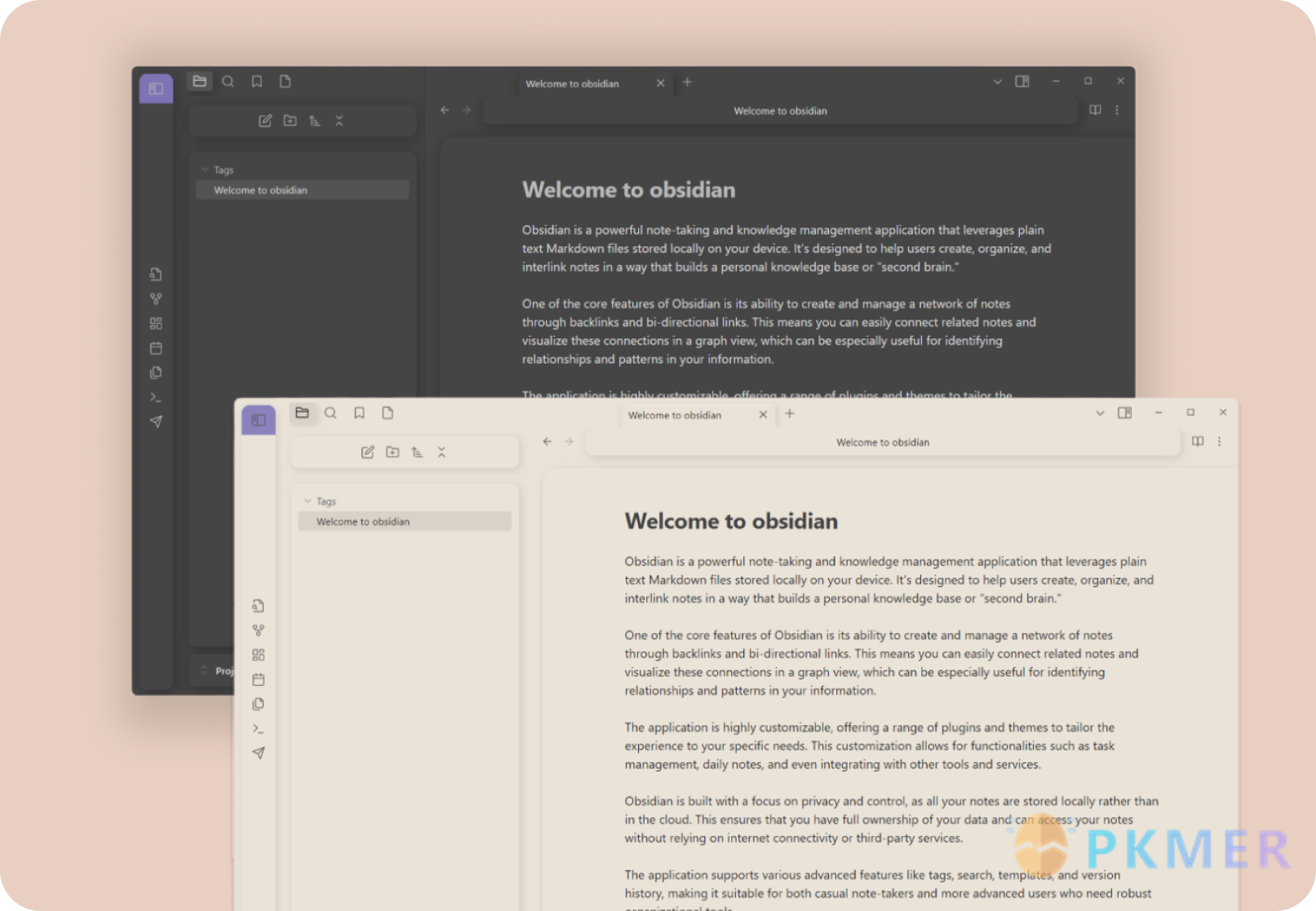Navigate back in dark window
Screen dimensions: 1316x911
[445, 110]
